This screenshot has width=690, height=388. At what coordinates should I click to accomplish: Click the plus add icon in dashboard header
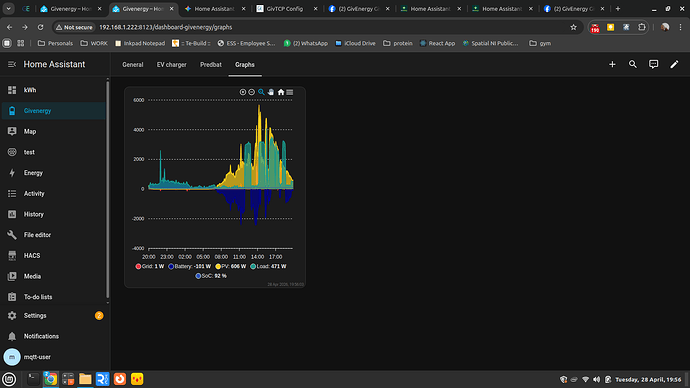coord(612,64)
